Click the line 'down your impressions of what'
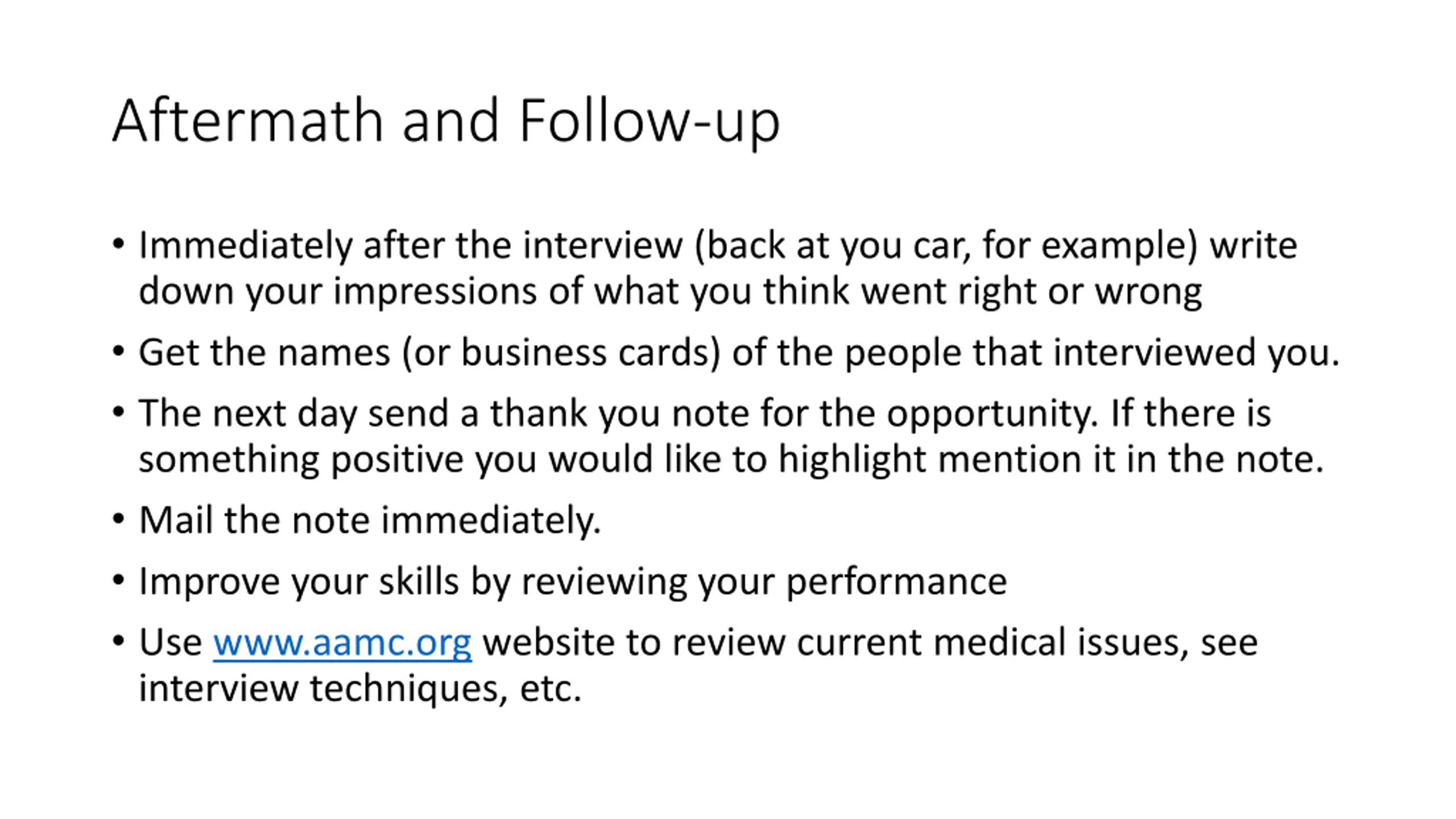 [x=670, y=291]
